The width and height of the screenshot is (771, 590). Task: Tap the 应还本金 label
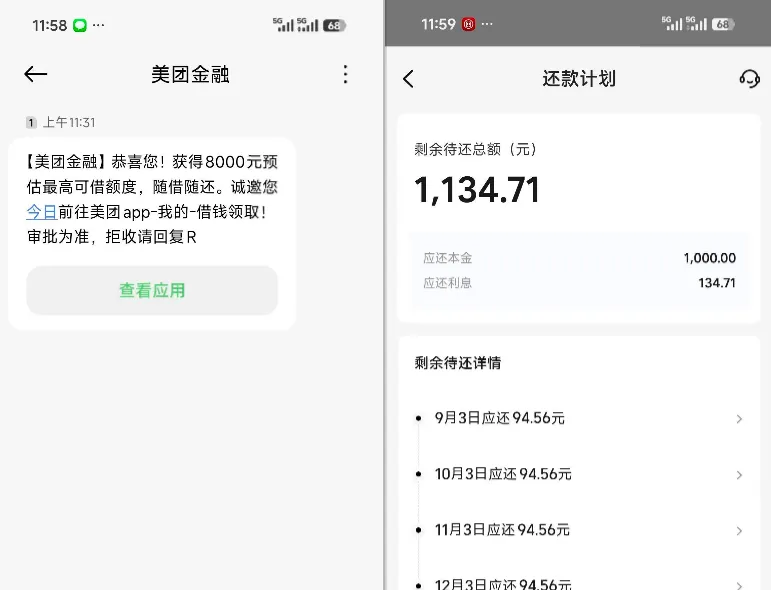point(447,258)
